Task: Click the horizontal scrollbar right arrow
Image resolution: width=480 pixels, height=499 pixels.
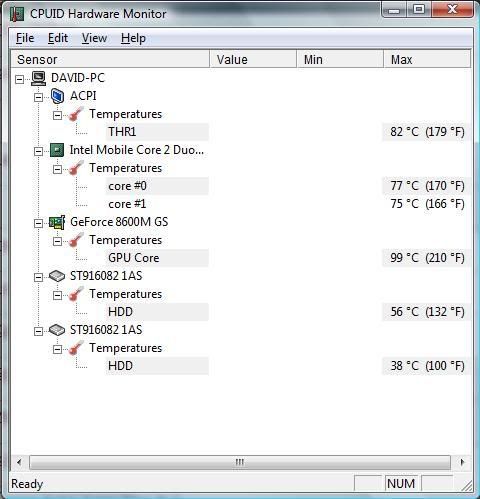Action: (x=462, y=462)
